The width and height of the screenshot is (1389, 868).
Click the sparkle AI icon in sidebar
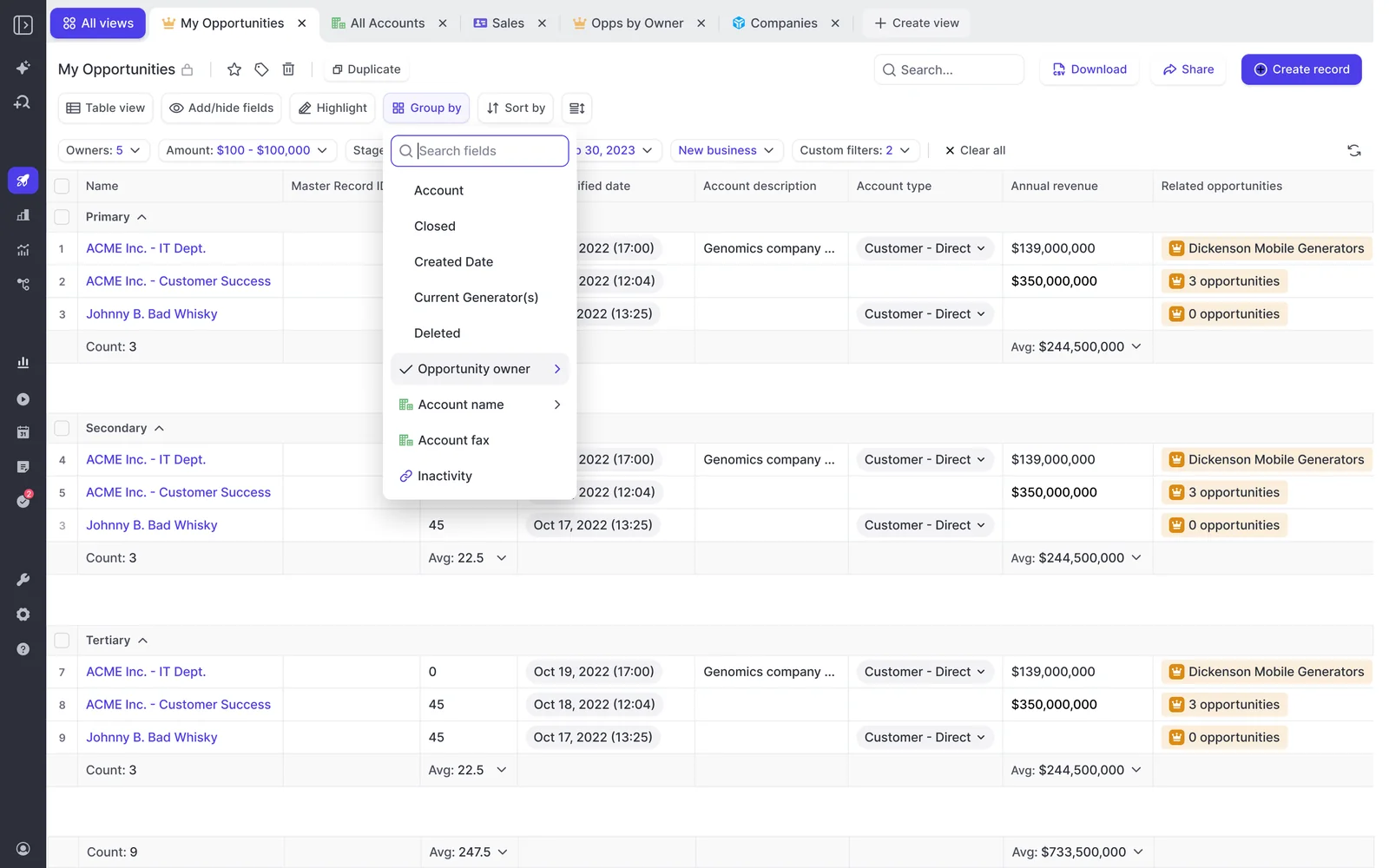[23, 68]
